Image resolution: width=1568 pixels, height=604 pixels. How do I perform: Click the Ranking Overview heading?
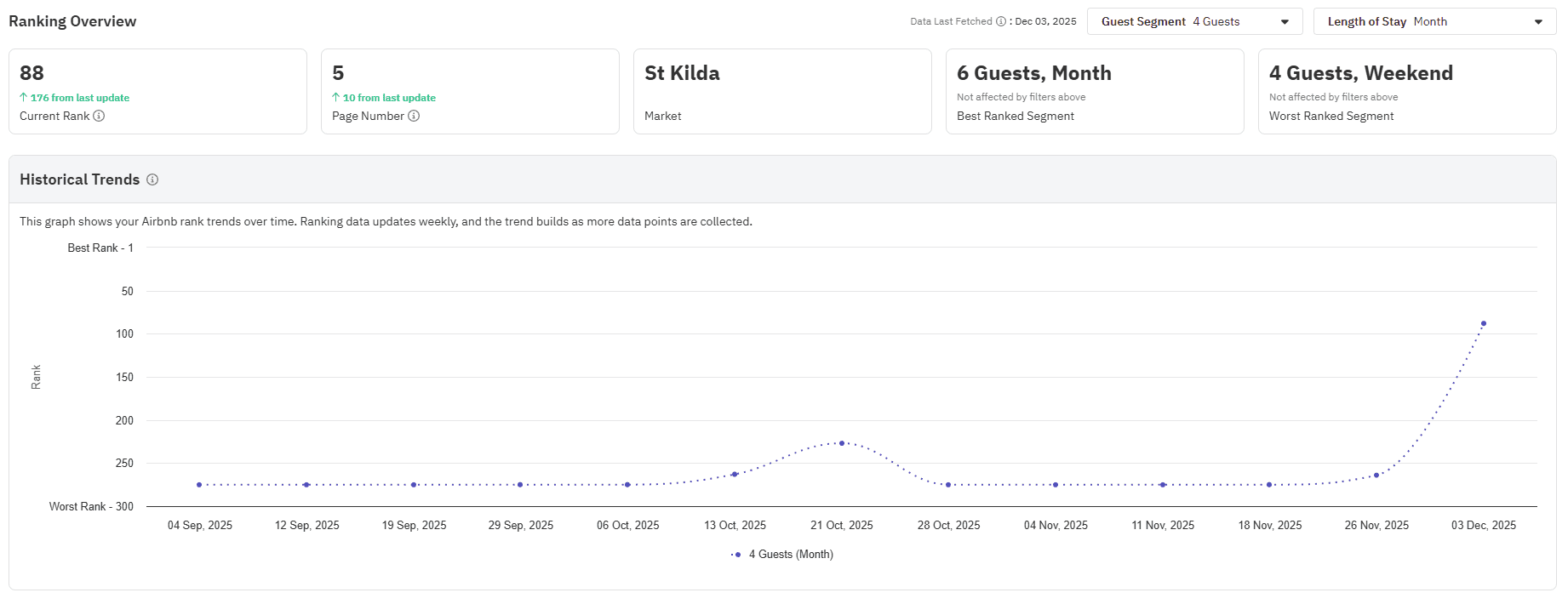[72, 21]
